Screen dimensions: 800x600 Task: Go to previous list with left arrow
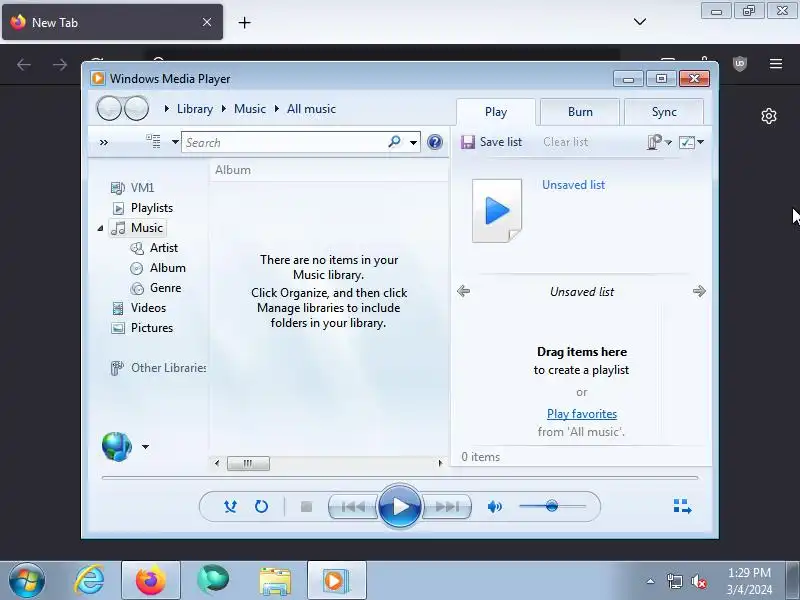click(x=463, y=291)
